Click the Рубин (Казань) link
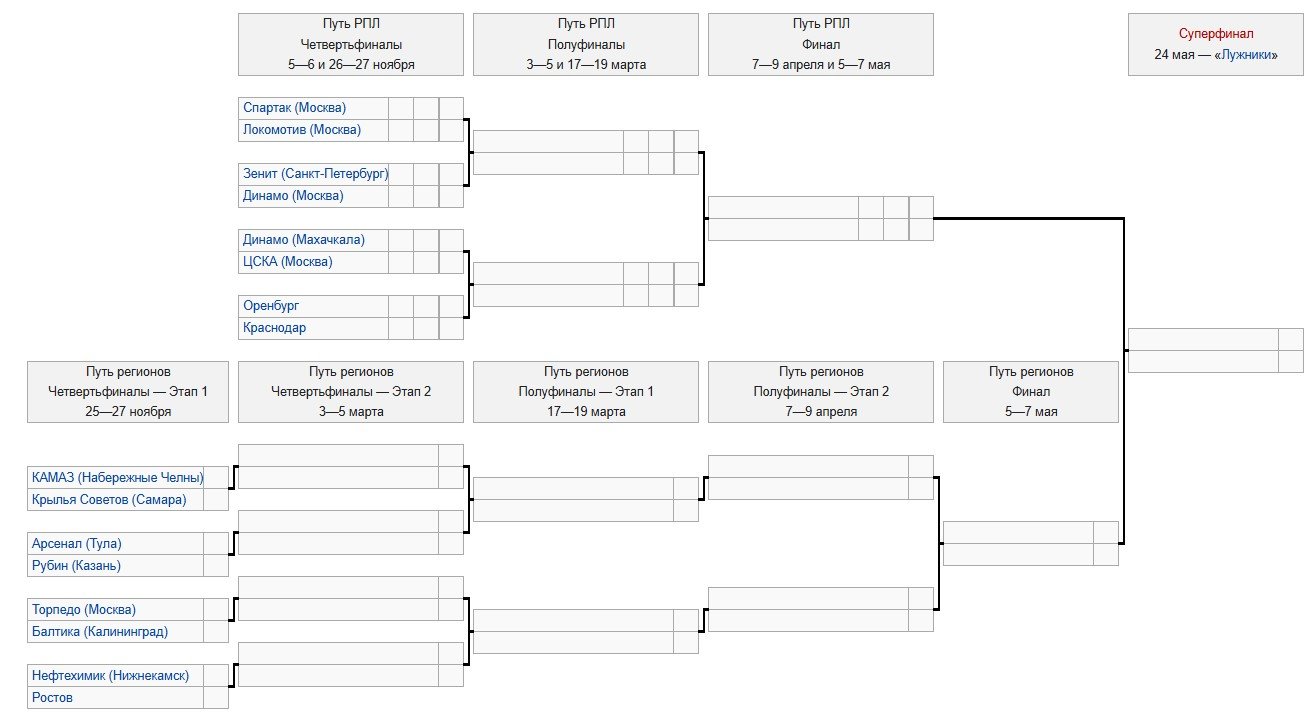Screen dimensions: 1316x720 point(76,566)
